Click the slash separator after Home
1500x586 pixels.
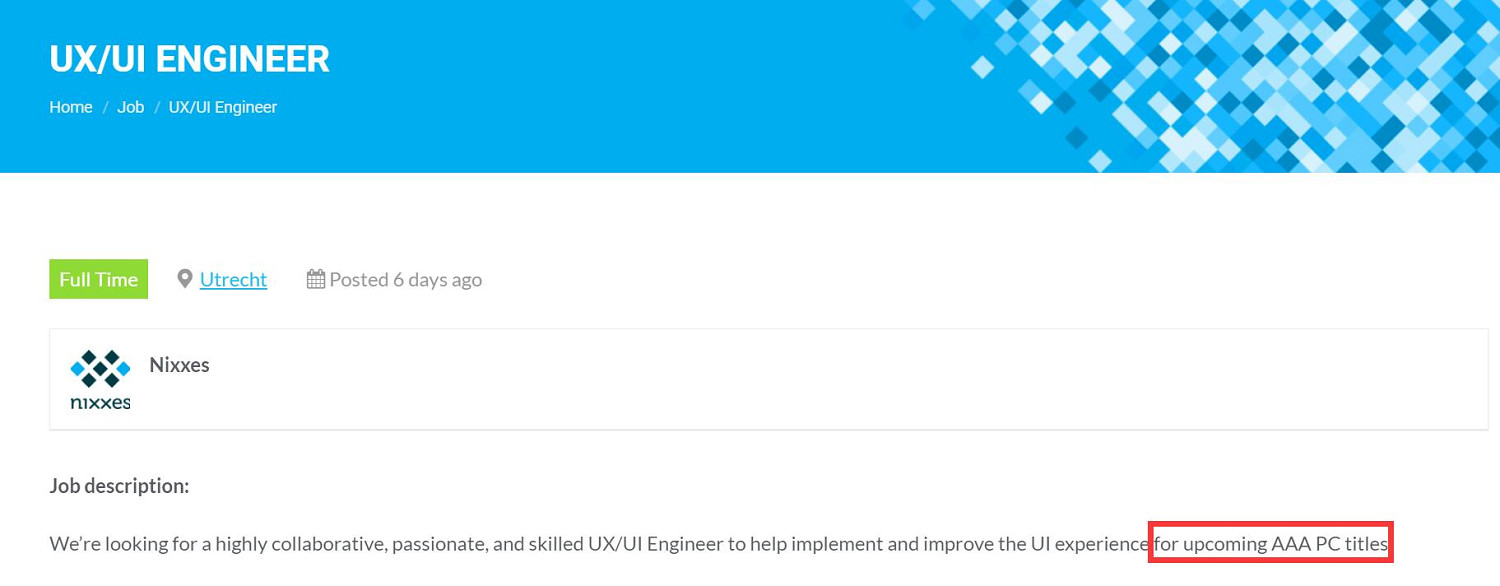click(105, 107)
